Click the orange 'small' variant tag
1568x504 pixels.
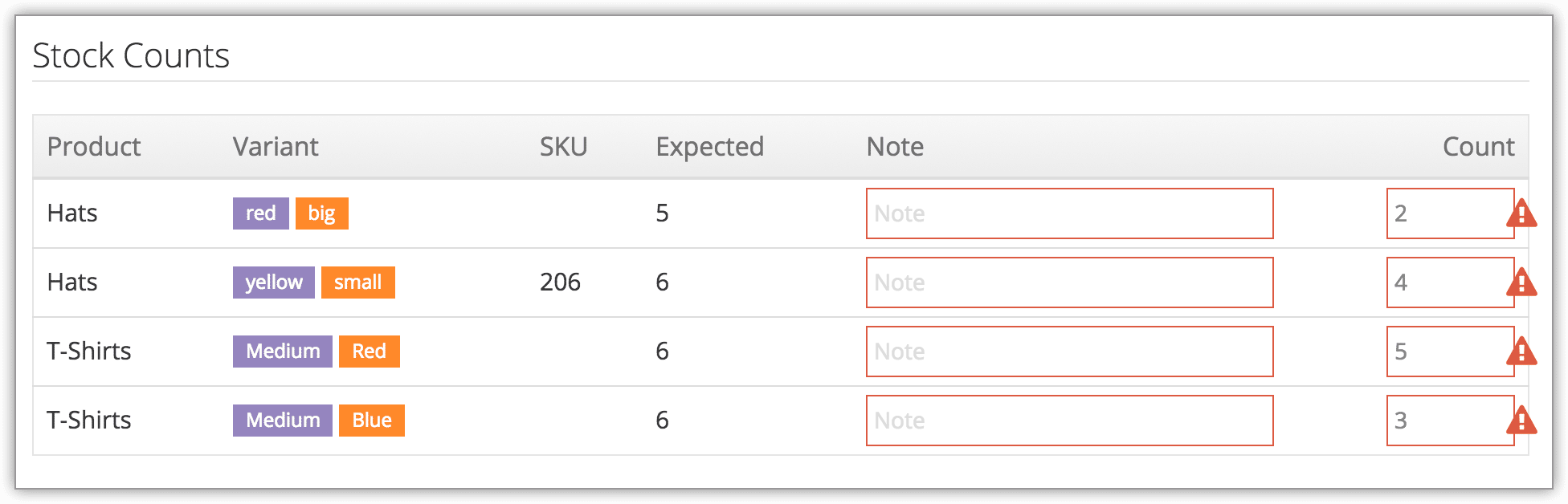click(358, 282)
